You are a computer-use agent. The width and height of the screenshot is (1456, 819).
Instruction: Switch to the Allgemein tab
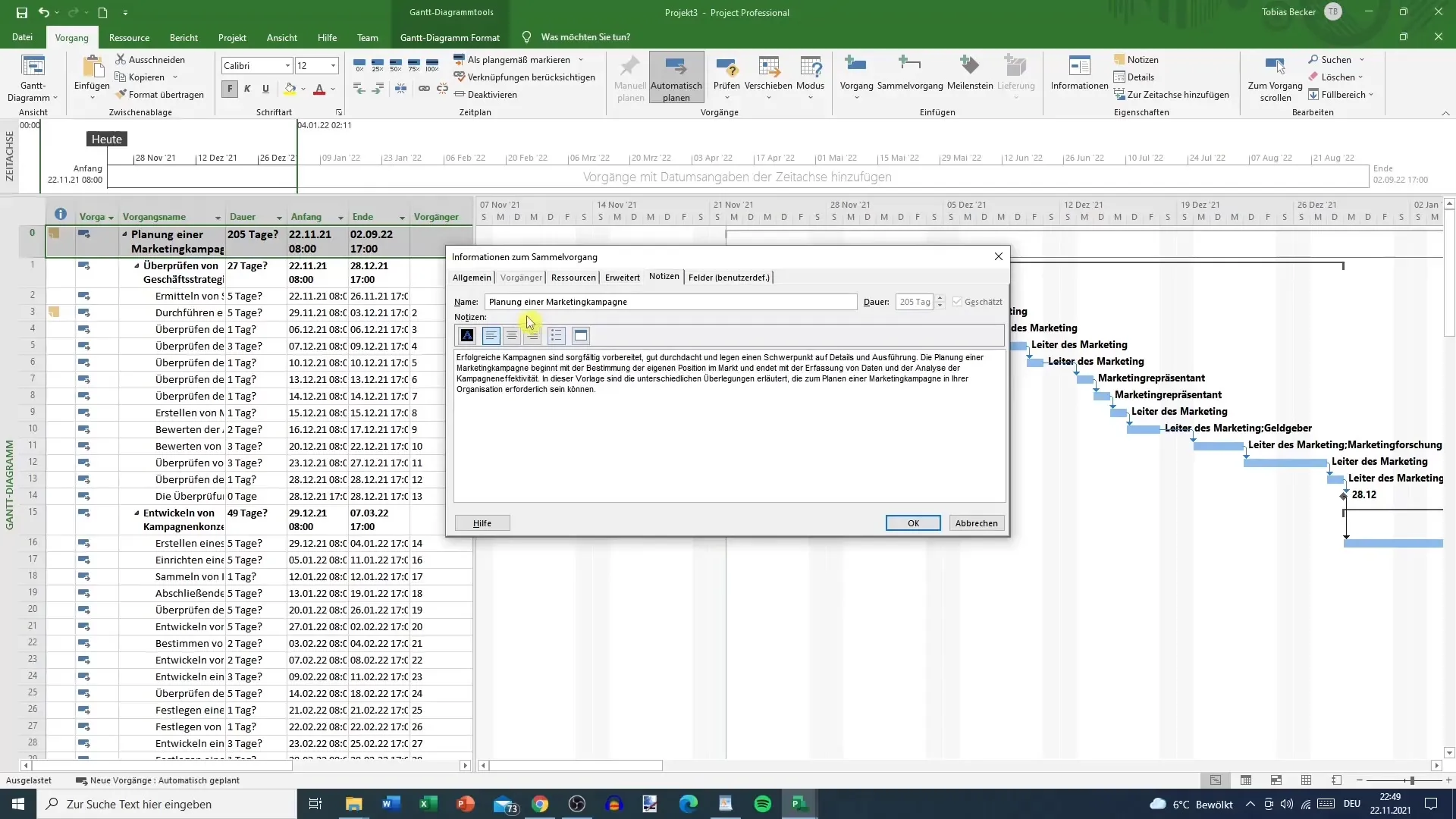pos(472,278)
